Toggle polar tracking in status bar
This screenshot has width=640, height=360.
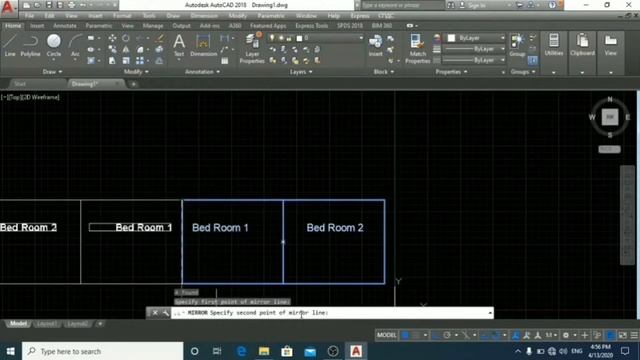point(447,335)
